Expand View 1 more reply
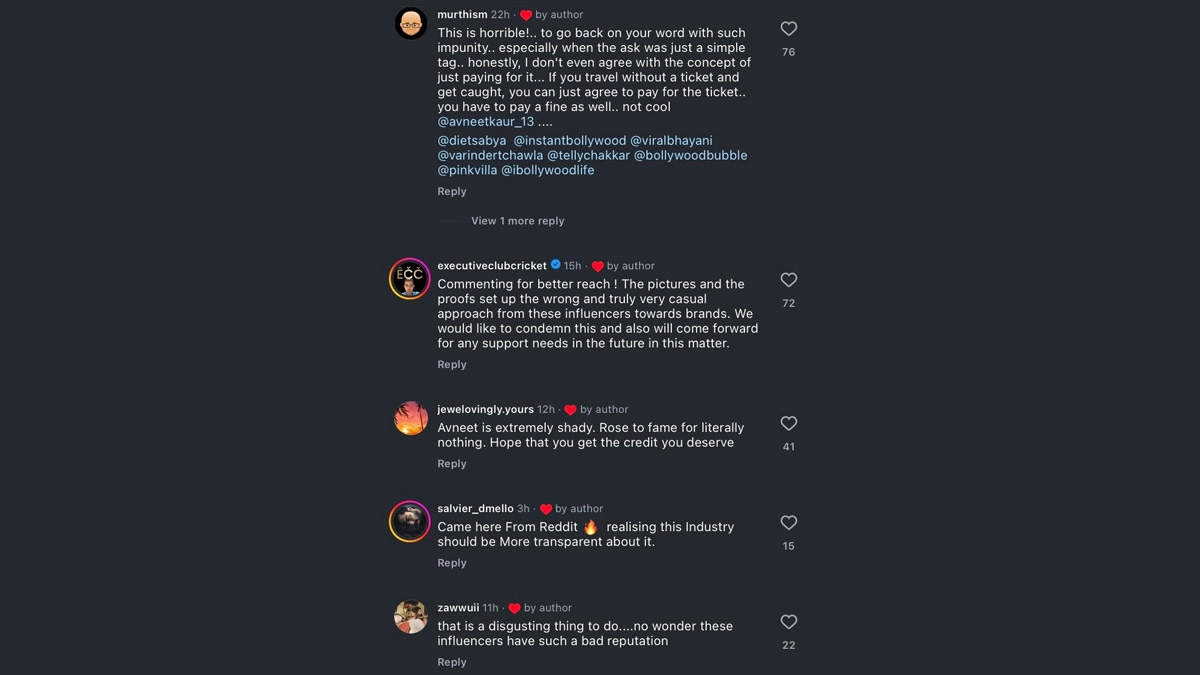This screenshot has height=675, width=1200. point(517,221)
